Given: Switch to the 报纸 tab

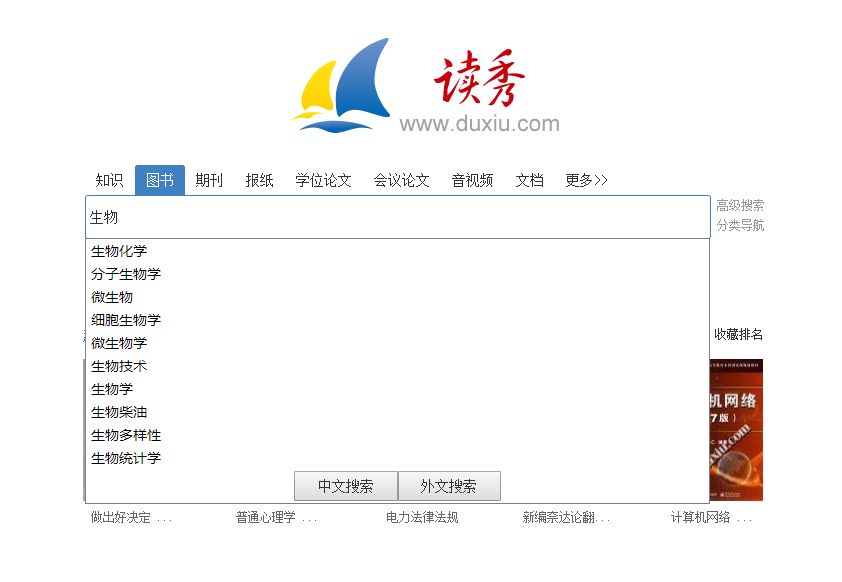Looking at the screenshot, I should 259,180.
